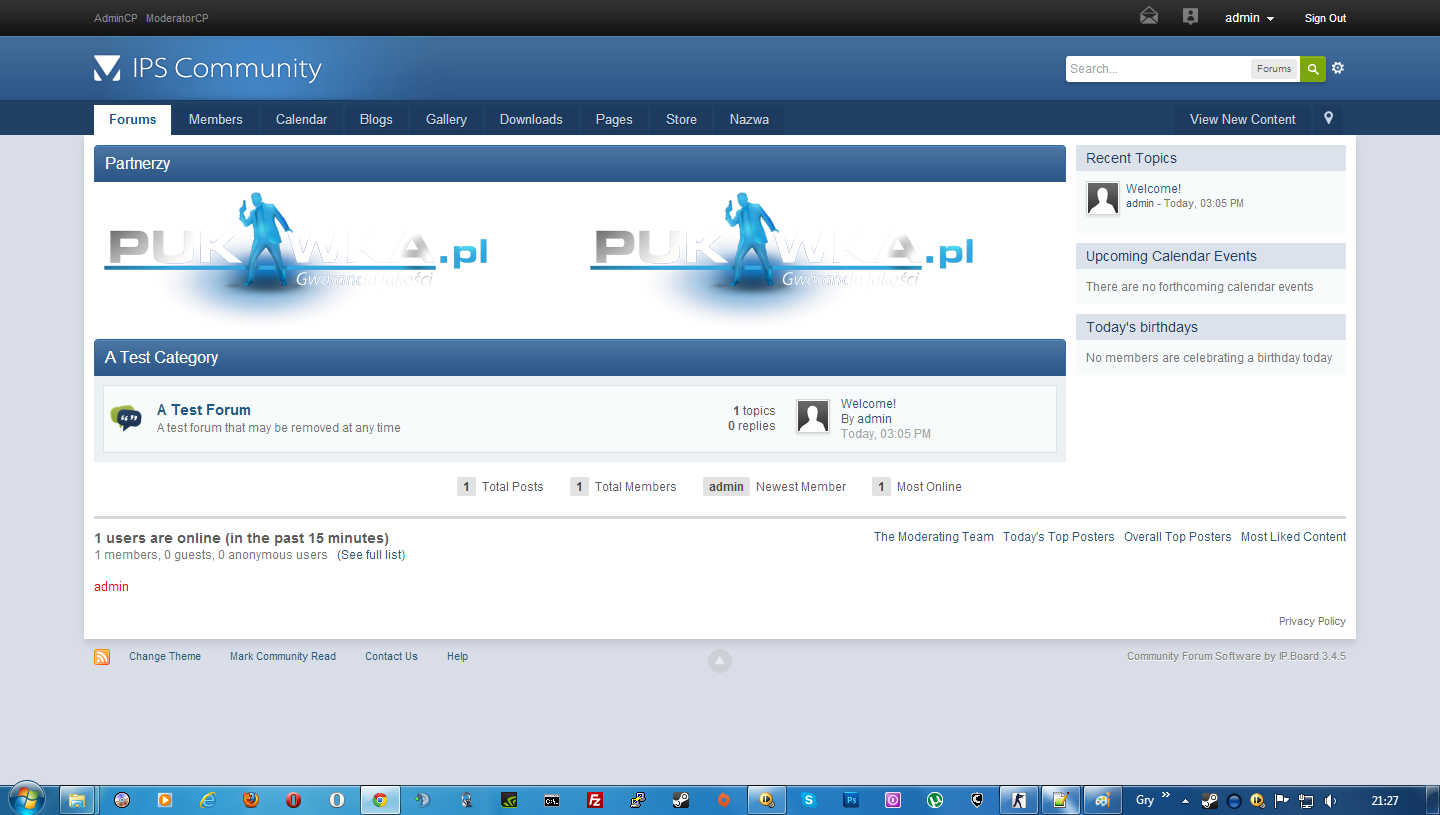This screenshot has height=815, width=1440.
Task: Open the Windows Start button
Action: click(27, 799)
